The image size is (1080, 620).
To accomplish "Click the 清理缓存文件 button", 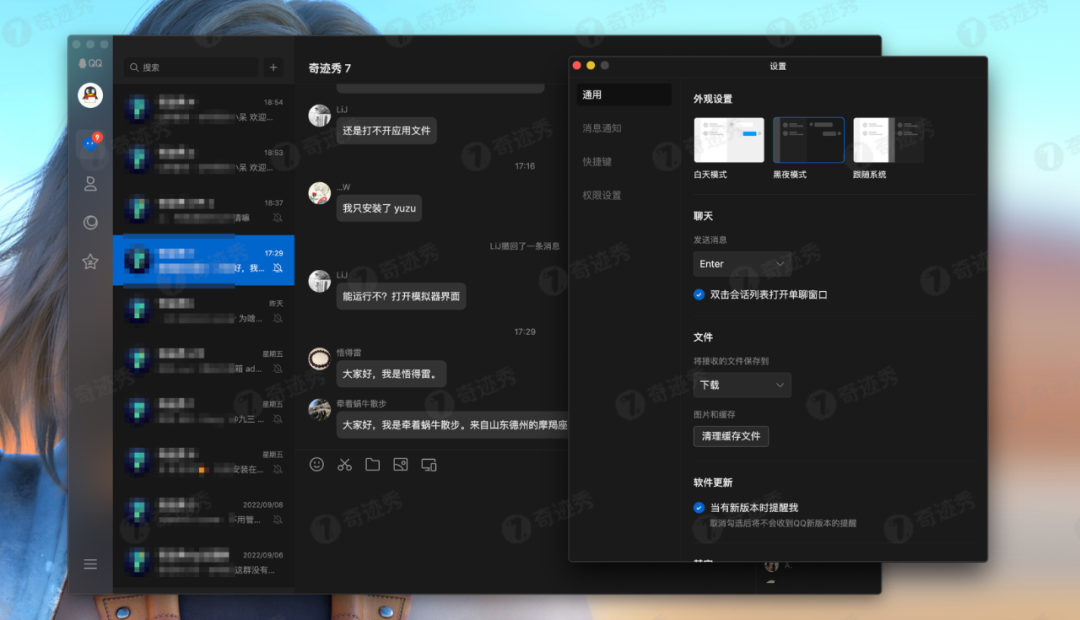I will click(x=731, y=436).
